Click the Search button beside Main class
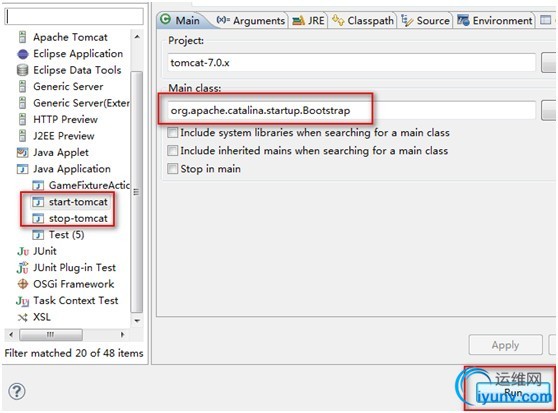The image size is (558, 413). [x=548, y=111]
